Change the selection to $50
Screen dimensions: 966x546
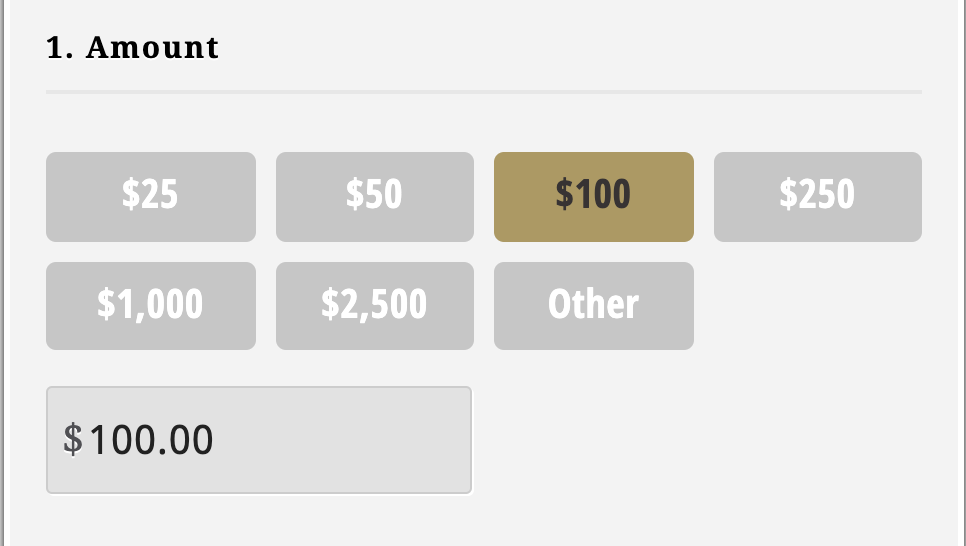tap(374, 196)
